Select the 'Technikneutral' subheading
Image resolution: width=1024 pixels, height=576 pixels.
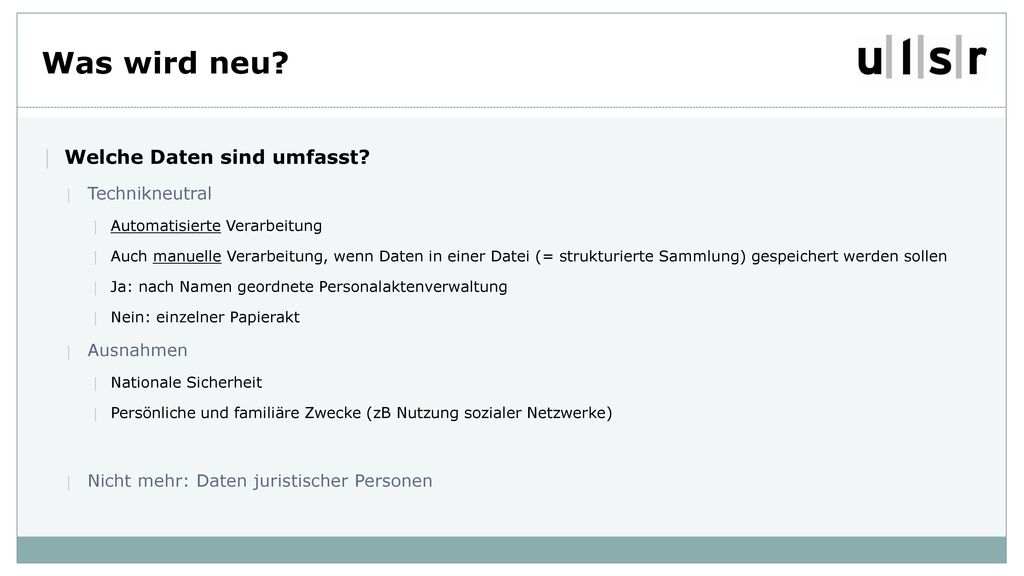click(150, 194)
